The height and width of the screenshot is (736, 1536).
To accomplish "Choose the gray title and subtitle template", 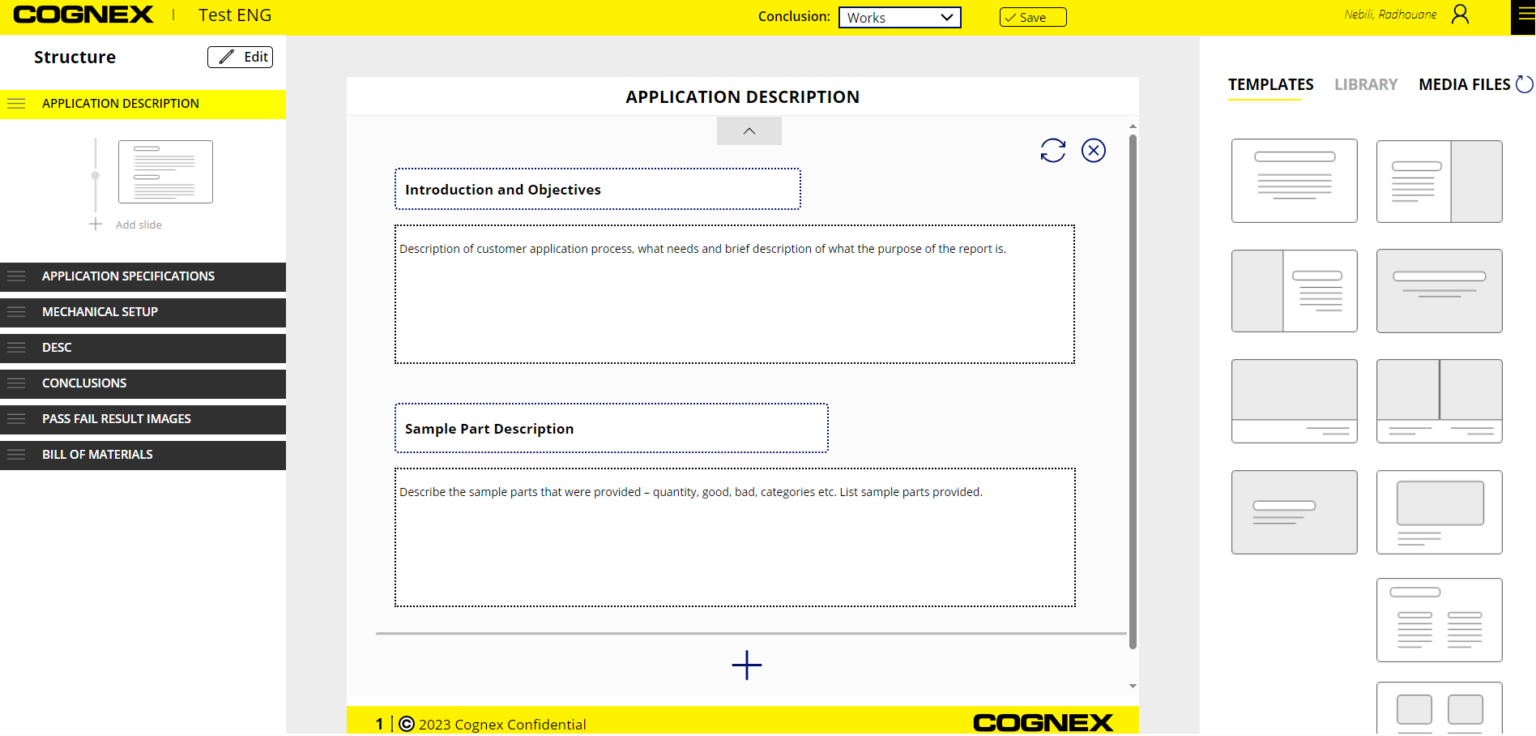I will coord(1294,512).
